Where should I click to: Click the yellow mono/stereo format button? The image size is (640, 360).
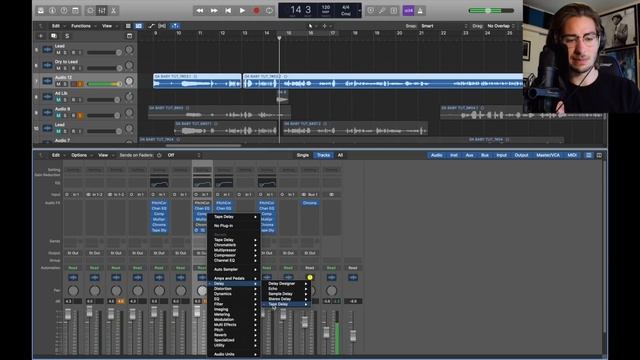tap(310, 278)
